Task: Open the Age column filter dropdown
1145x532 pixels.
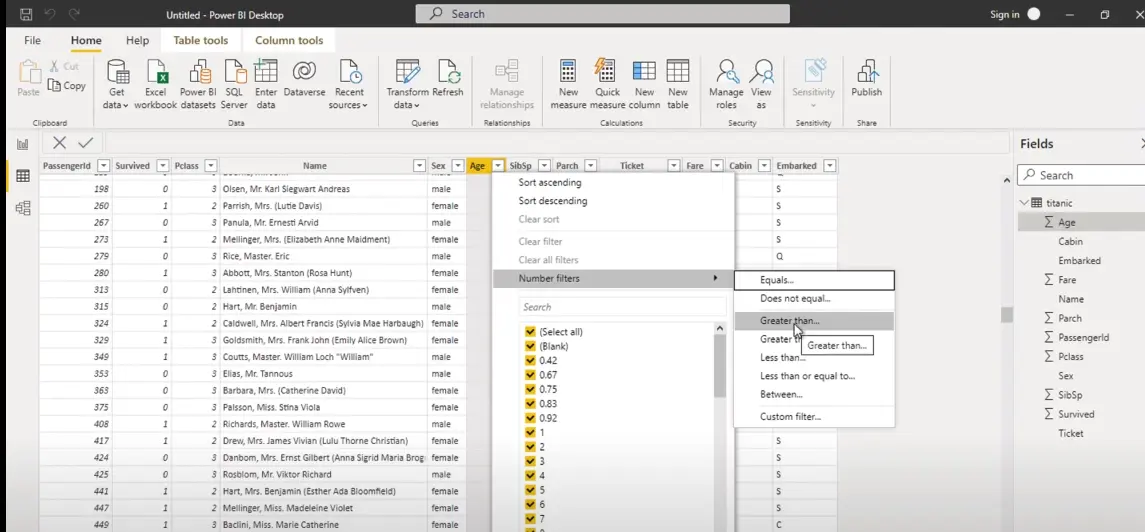Action: tap(498, 166)
